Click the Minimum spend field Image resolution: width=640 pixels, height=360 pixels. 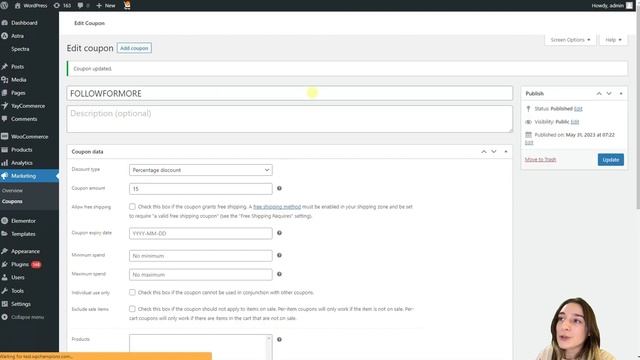click(x=200, y=256)
